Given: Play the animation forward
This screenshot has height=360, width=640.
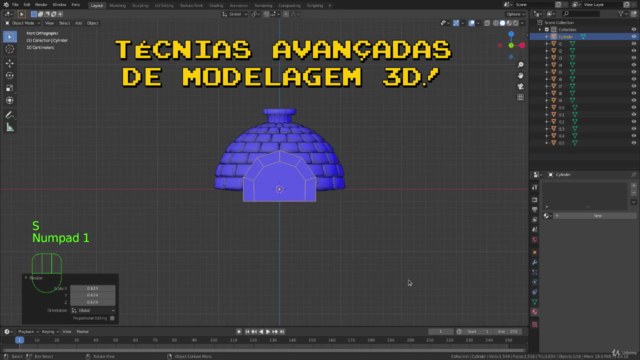Looking at the screenshot, I should pos(268,332).
